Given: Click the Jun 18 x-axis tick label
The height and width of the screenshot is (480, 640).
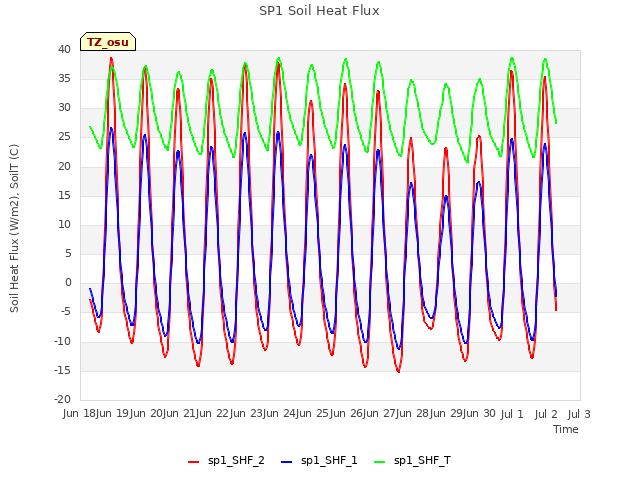Looking at the screenshot, I should (80, 414).
